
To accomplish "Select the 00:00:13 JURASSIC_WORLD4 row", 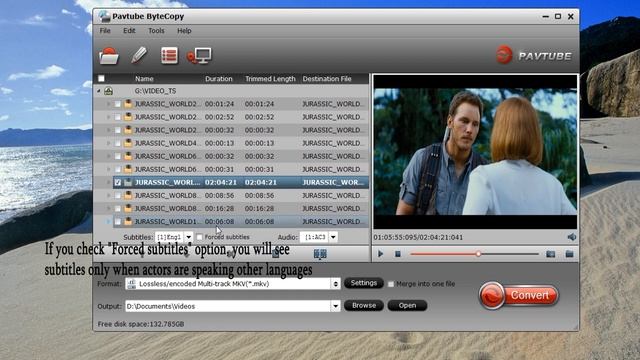I will click(241, 143).
